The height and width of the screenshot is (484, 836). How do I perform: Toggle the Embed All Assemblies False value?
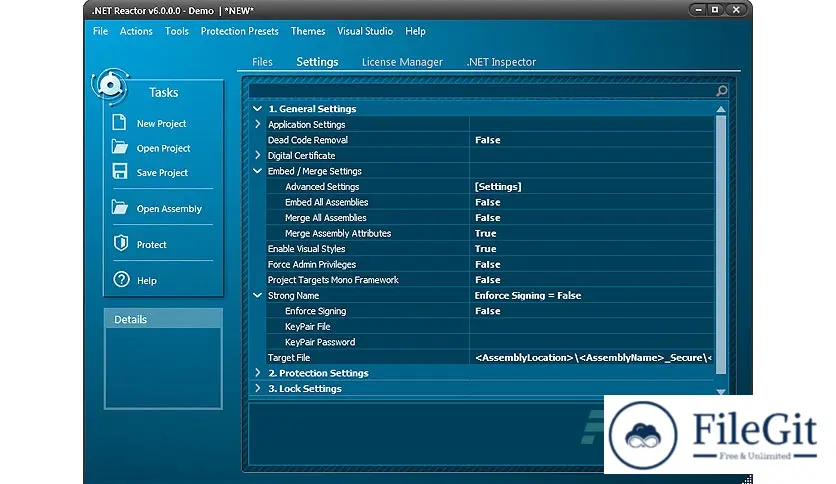487,202
